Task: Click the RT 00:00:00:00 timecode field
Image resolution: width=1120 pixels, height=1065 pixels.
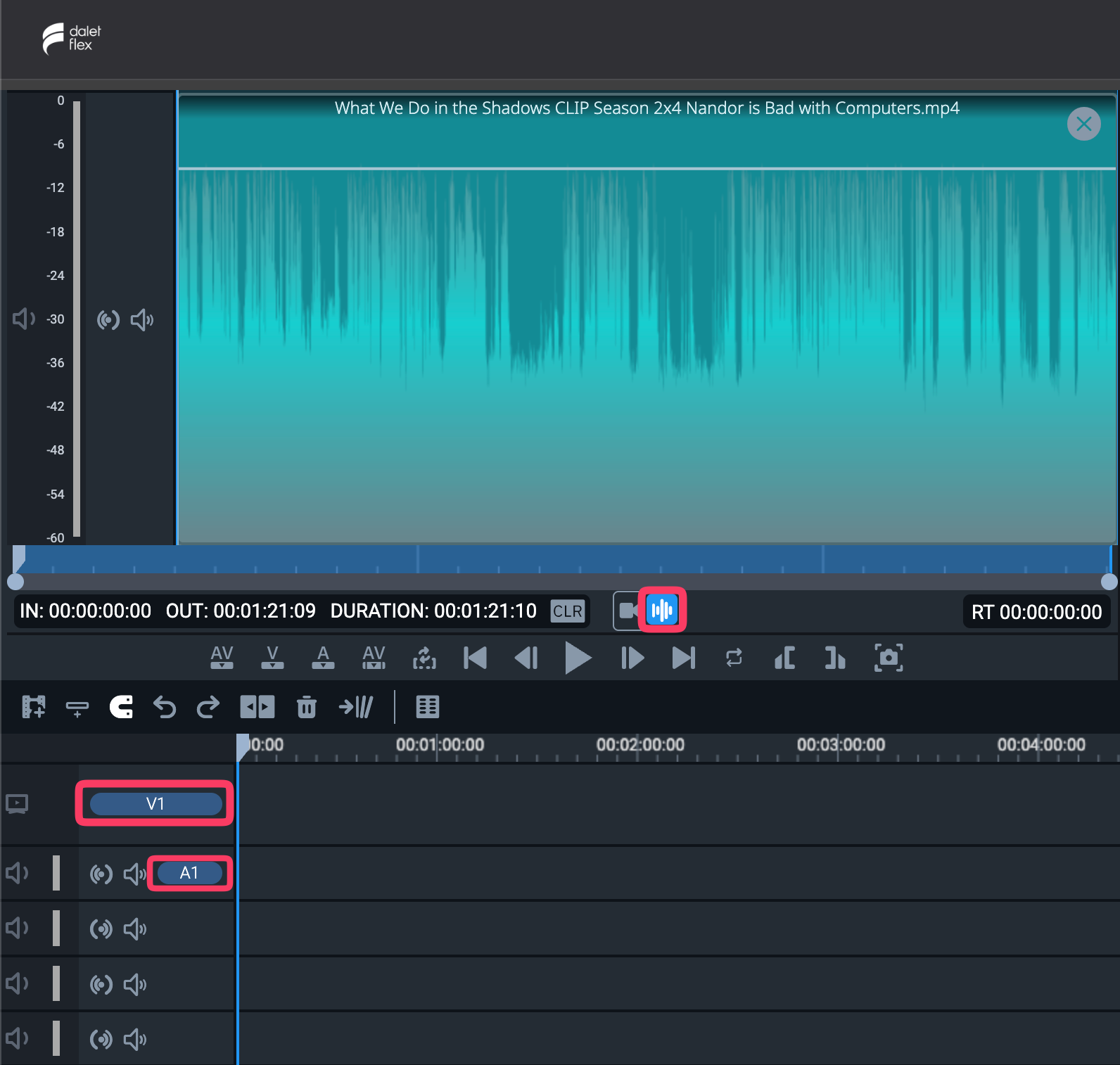Action: [1036, 612]
